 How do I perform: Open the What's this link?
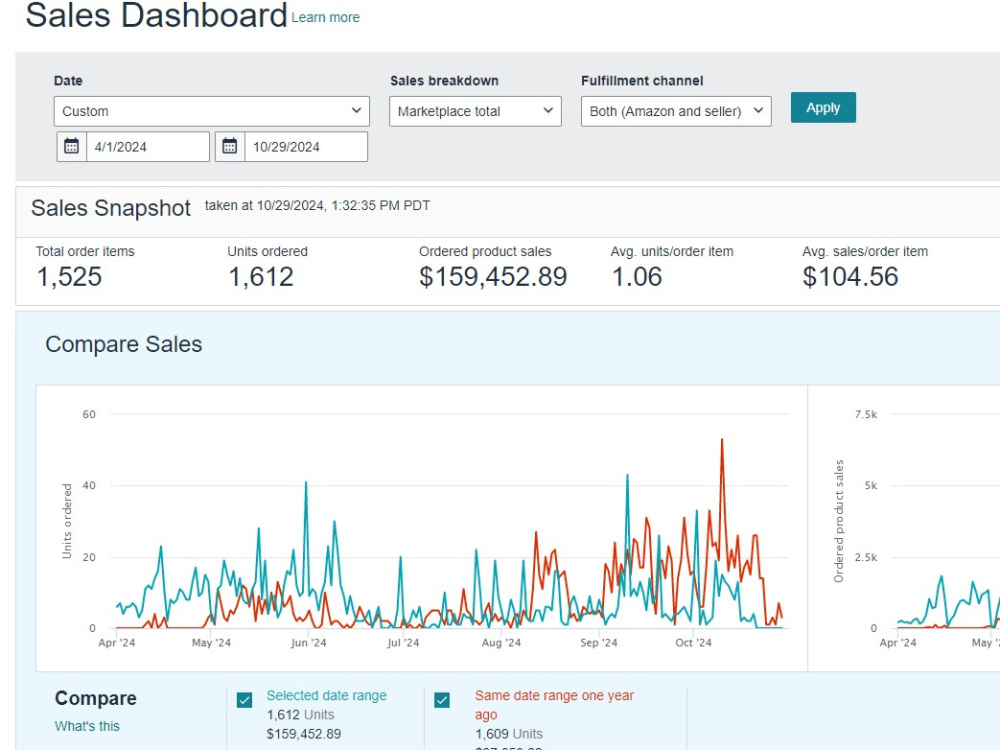pos(87,726)
